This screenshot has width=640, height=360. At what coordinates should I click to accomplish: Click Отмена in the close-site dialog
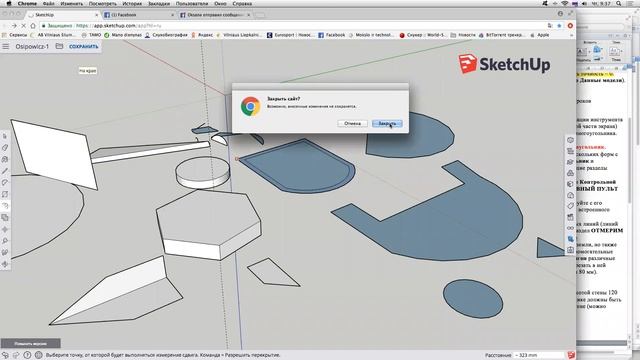pyautogui.click(x=352, y=123)
